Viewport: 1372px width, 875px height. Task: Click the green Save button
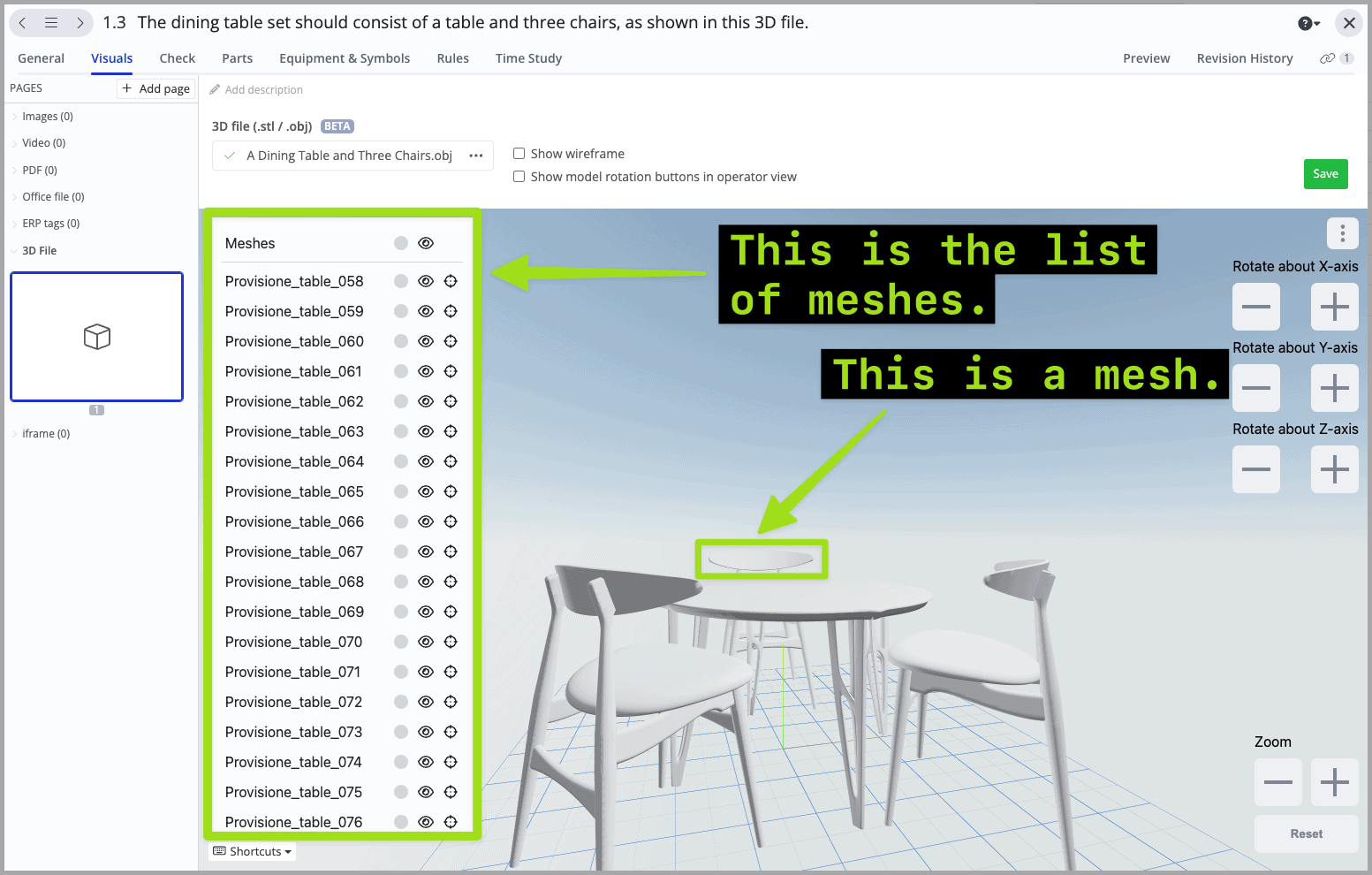click(x=1325, y=174)
